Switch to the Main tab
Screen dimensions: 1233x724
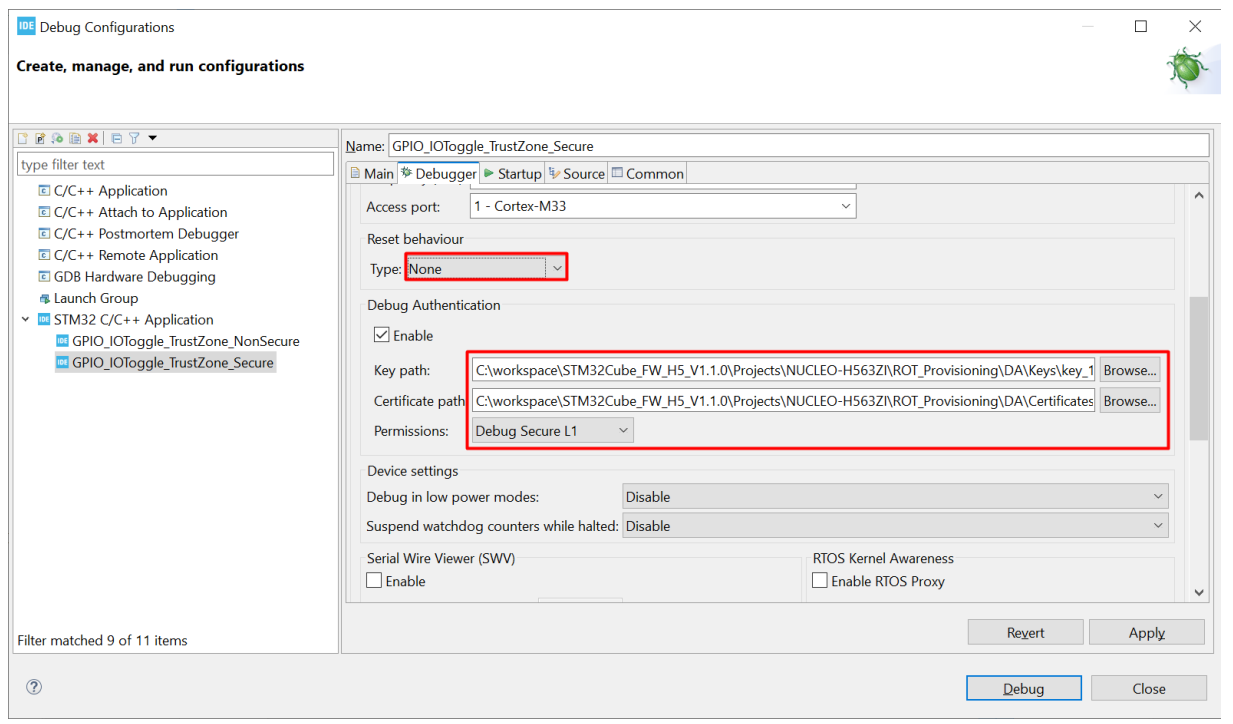point(372,173)
